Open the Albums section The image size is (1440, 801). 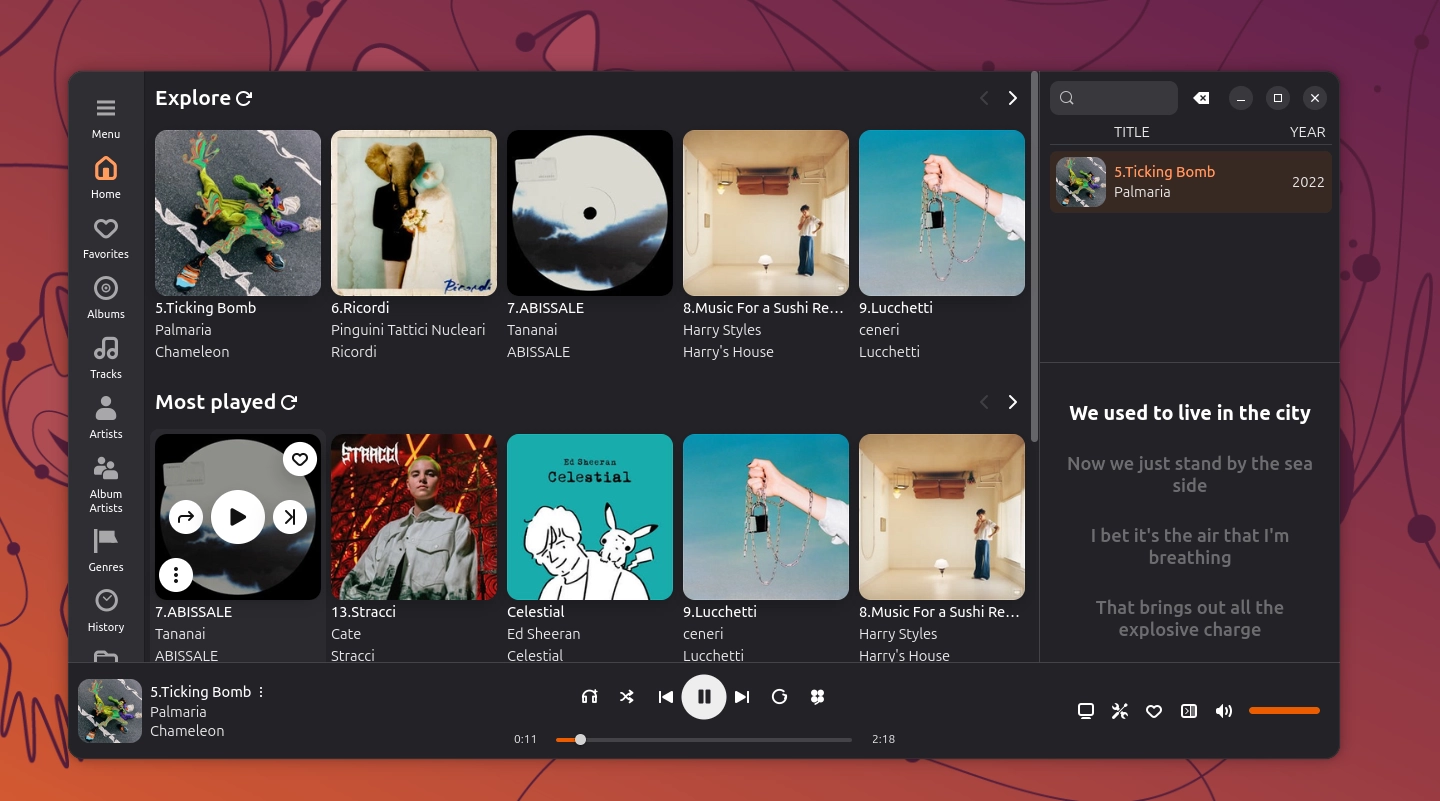[106, 298]
